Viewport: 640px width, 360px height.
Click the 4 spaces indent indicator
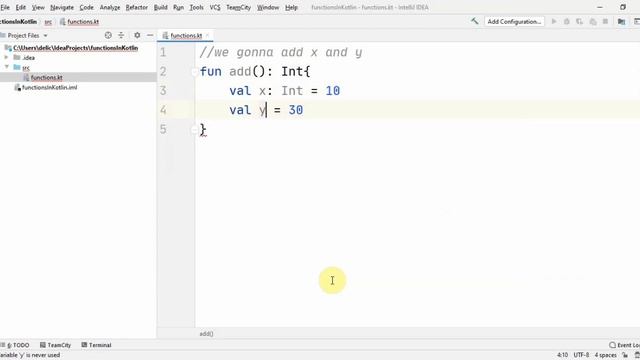click(605, 355)
